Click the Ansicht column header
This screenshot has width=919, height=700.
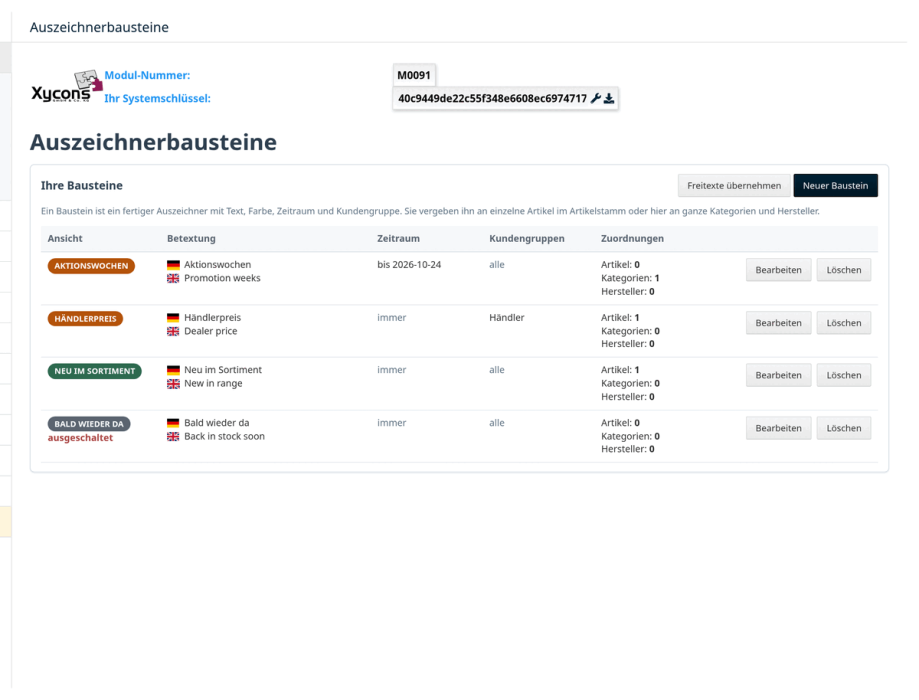[x=65, y=239]
